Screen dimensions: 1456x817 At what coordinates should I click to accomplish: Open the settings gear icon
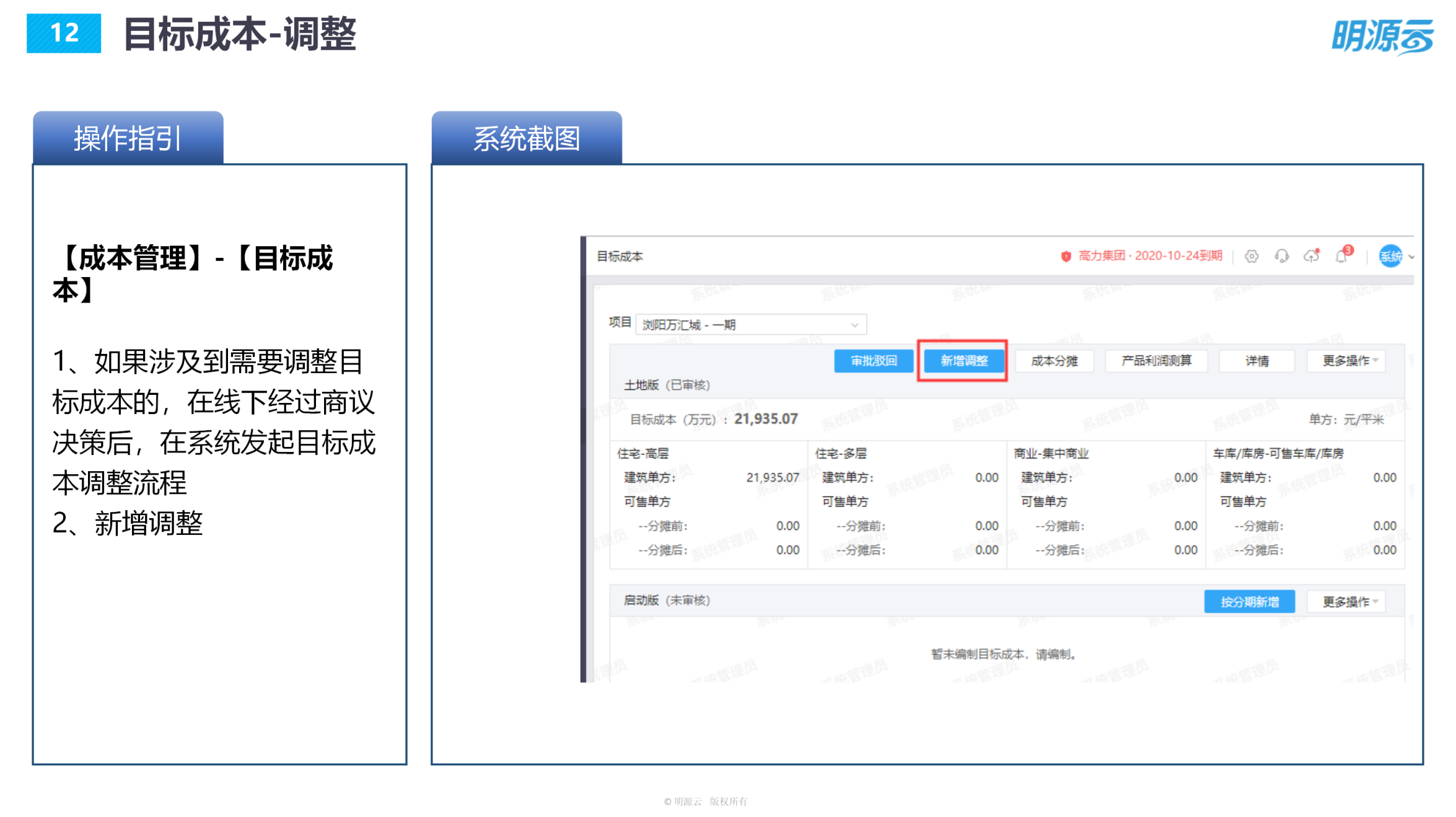(1252, 256)
